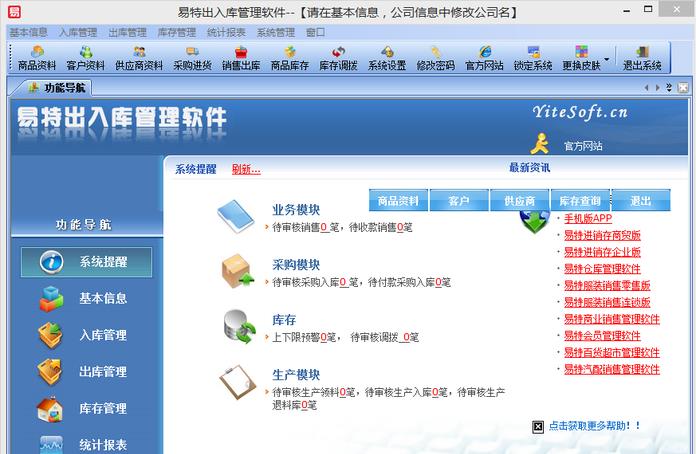Open the 易特会员管理软件 link
Image resolution: width=696 pixels, height=454 pixels.
(602, 336)
